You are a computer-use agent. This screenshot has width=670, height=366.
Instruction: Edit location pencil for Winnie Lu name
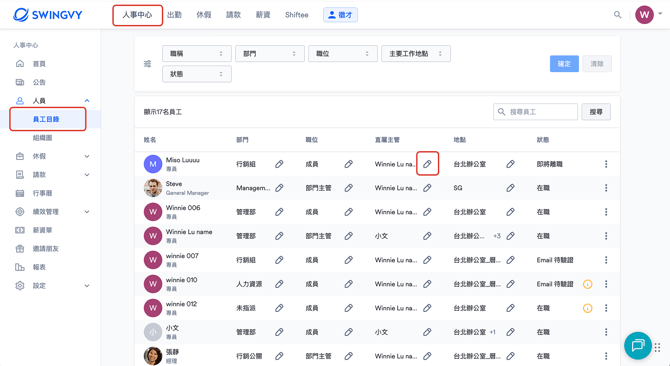[510, 236]
